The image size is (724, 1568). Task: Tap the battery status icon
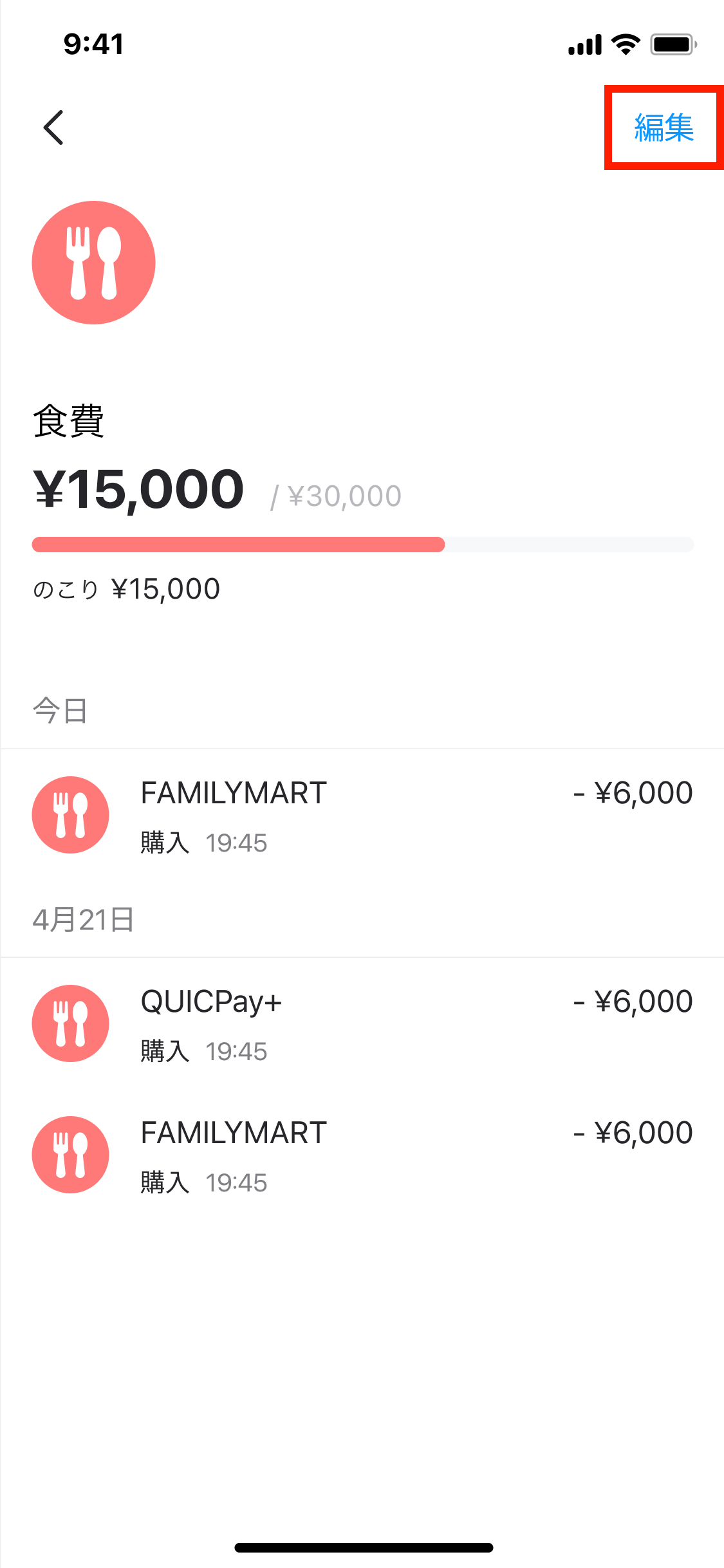673,44
